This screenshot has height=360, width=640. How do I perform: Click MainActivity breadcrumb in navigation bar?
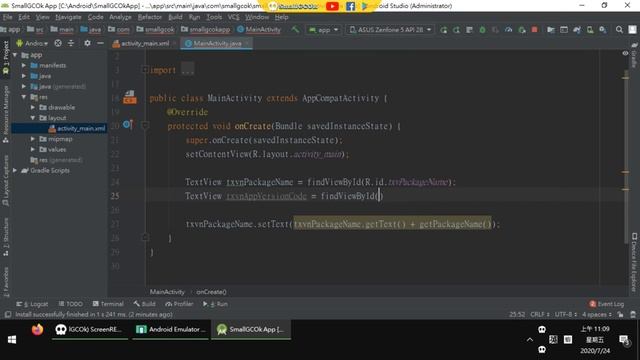[259, 29]
